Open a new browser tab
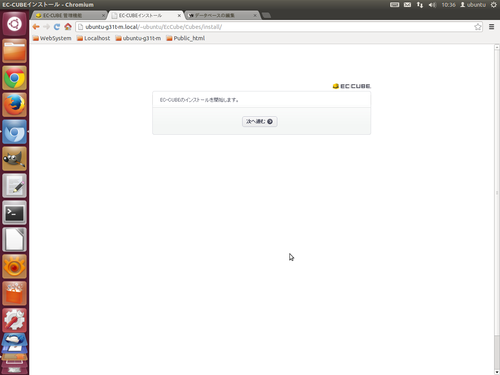Viewport: 500px width, 375px height. [x=266, y=15]
